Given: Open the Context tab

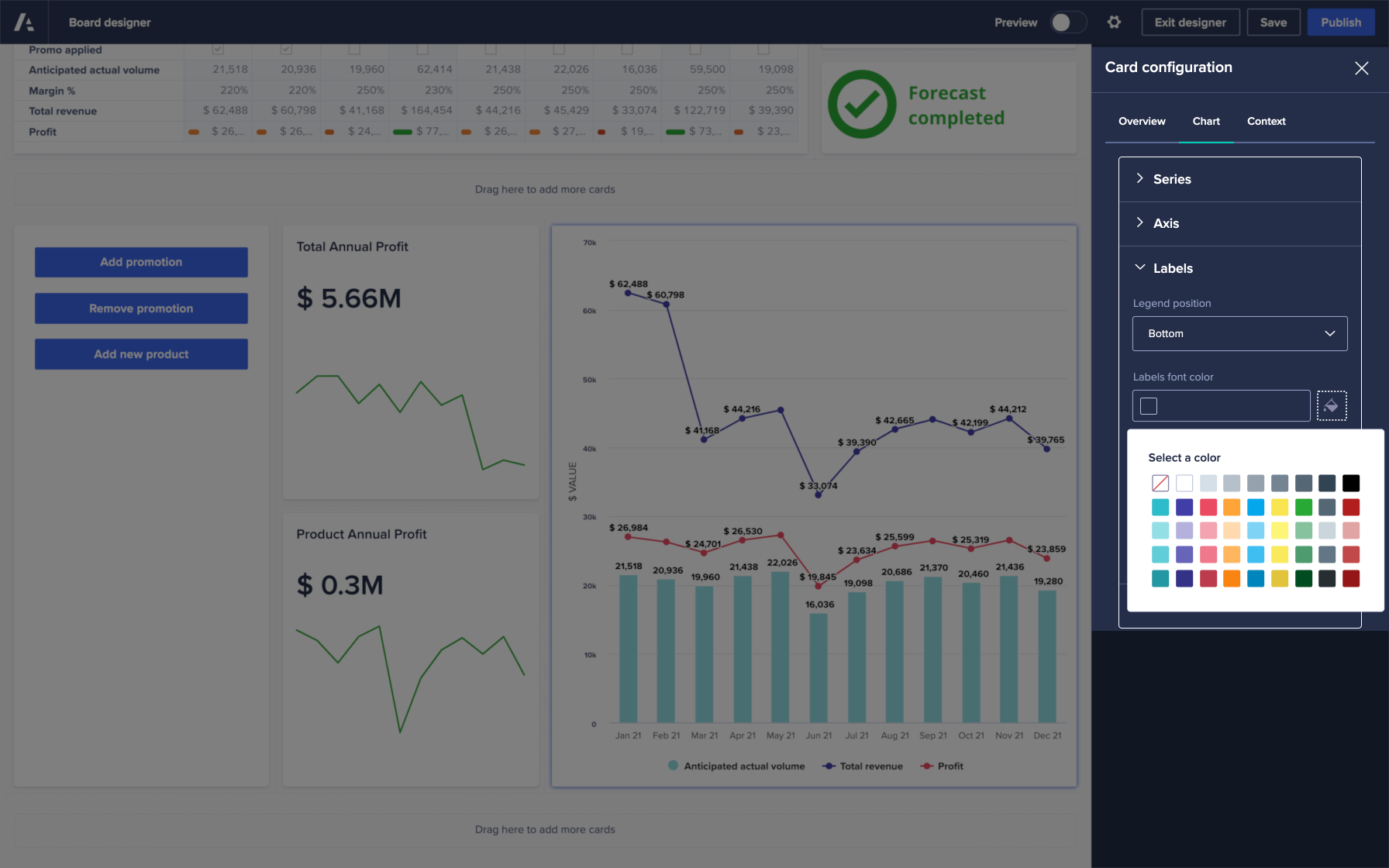Looking at the screenshot, I should point(1266,121).
